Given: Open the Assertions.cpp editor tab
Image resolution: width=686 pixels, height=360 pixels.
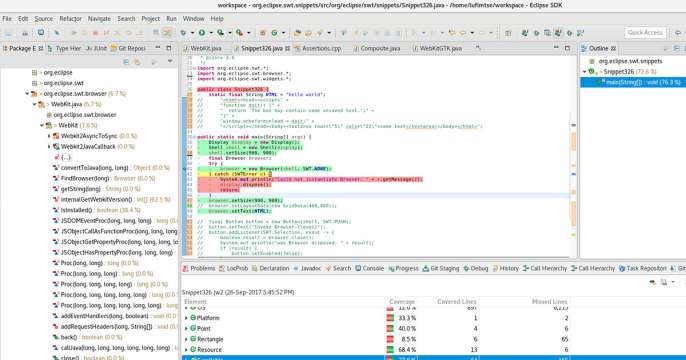Looking at the screenshot, I should point(318,48).
